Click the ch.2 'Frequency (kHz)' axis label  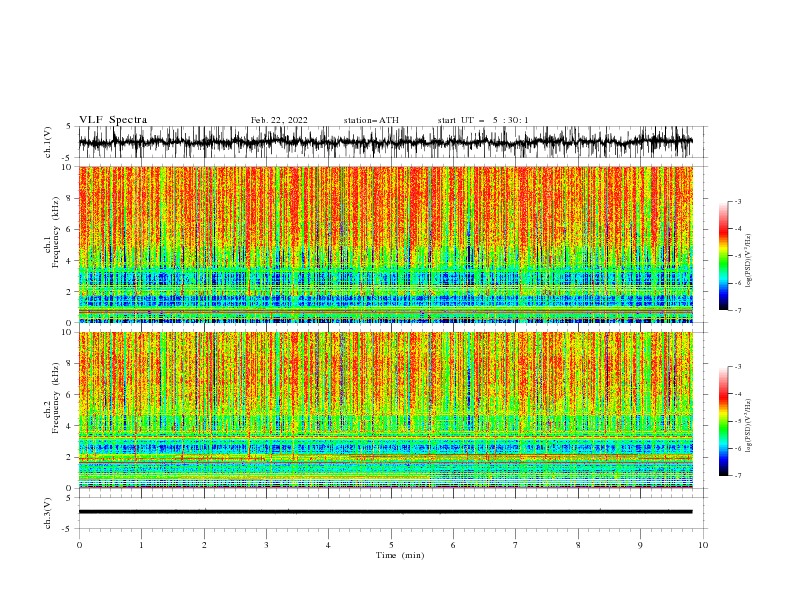[55, 398]
